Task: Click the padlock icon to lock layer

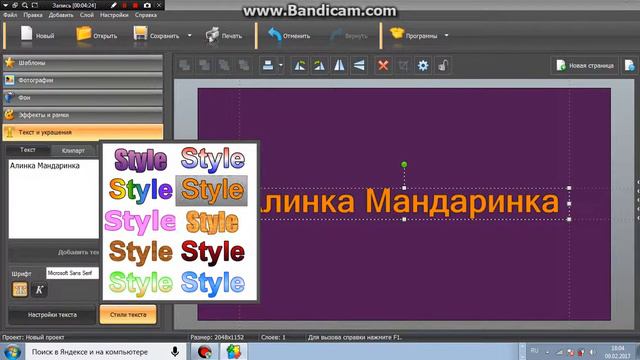Action: pyautogui.click(x=443, y=65)
